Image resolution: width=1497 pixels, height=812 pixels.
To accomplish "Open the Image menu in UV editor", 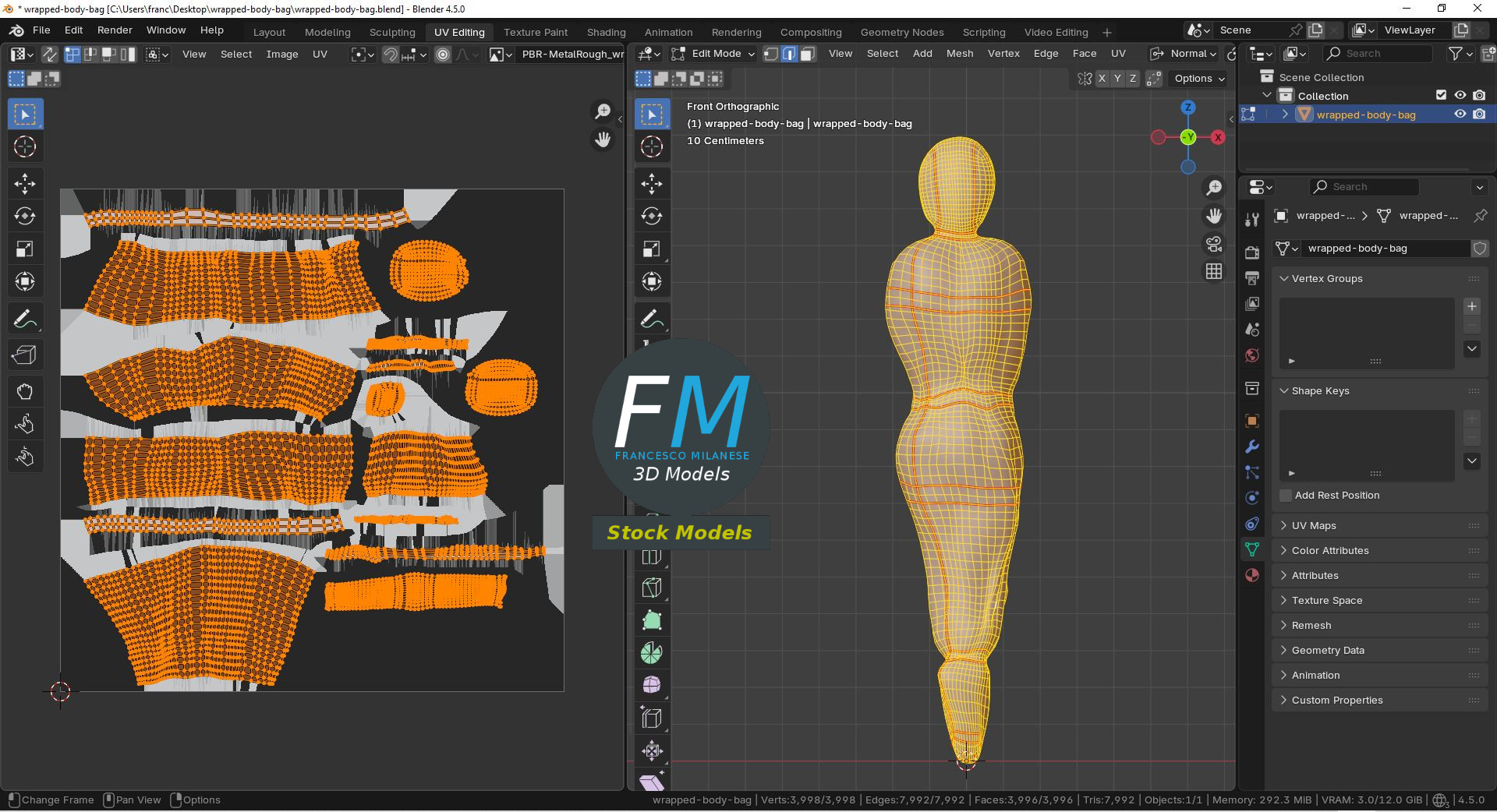I will pos(281,55).
